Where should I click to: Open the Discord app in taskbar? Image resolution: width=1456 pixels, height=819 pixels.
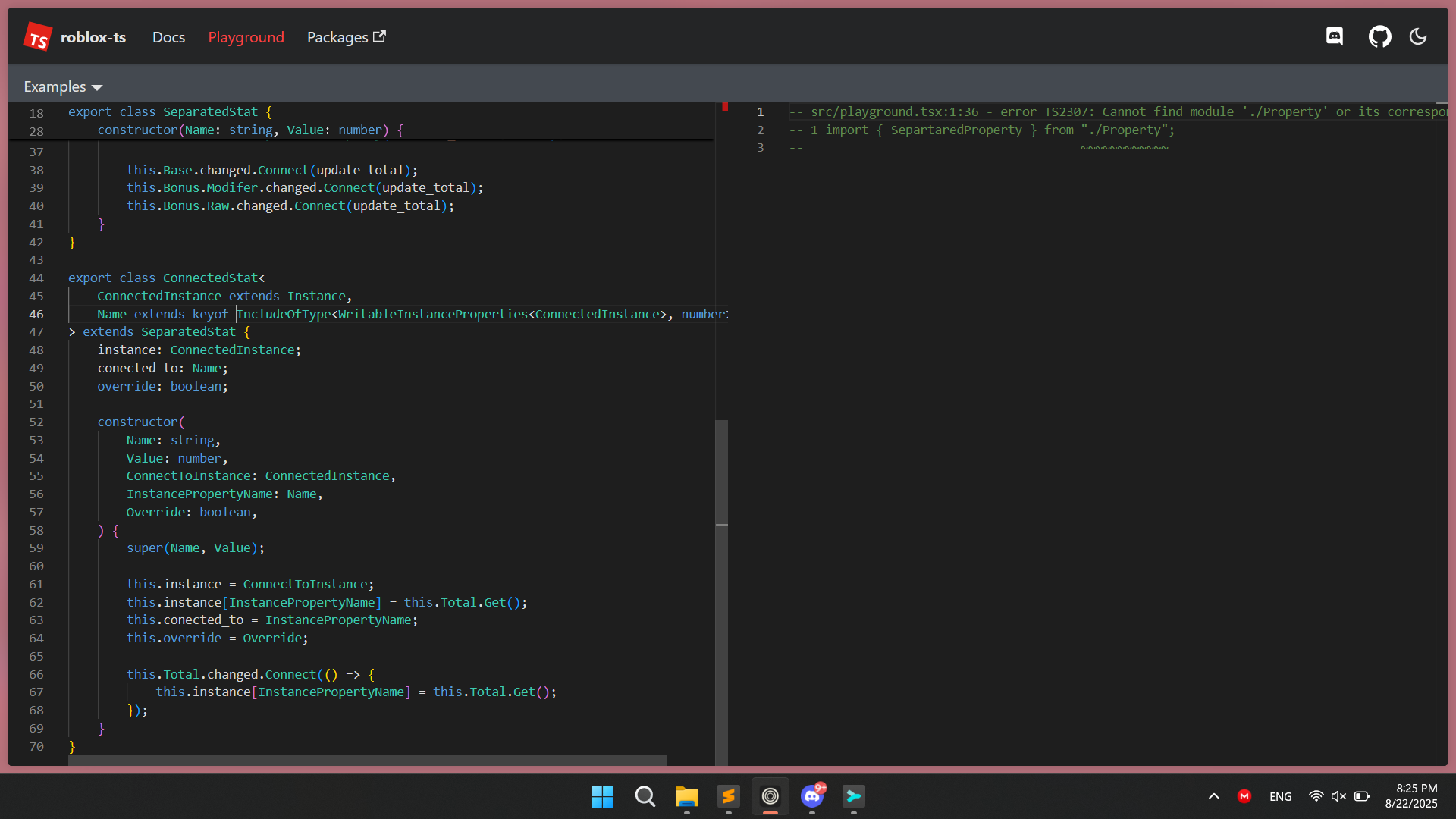812,796
